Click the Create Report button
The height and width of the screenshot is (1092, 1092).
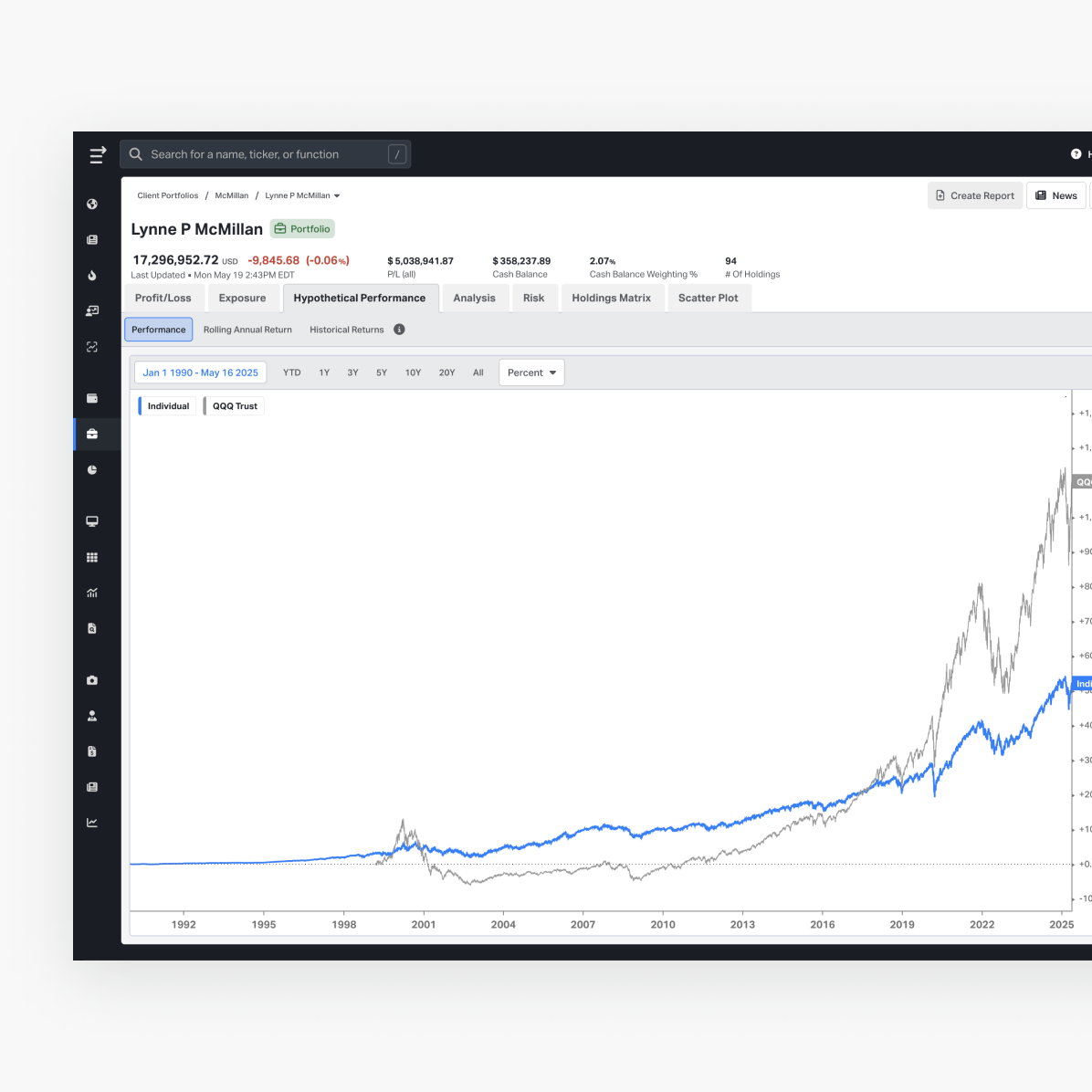click(x=975, y=195)
